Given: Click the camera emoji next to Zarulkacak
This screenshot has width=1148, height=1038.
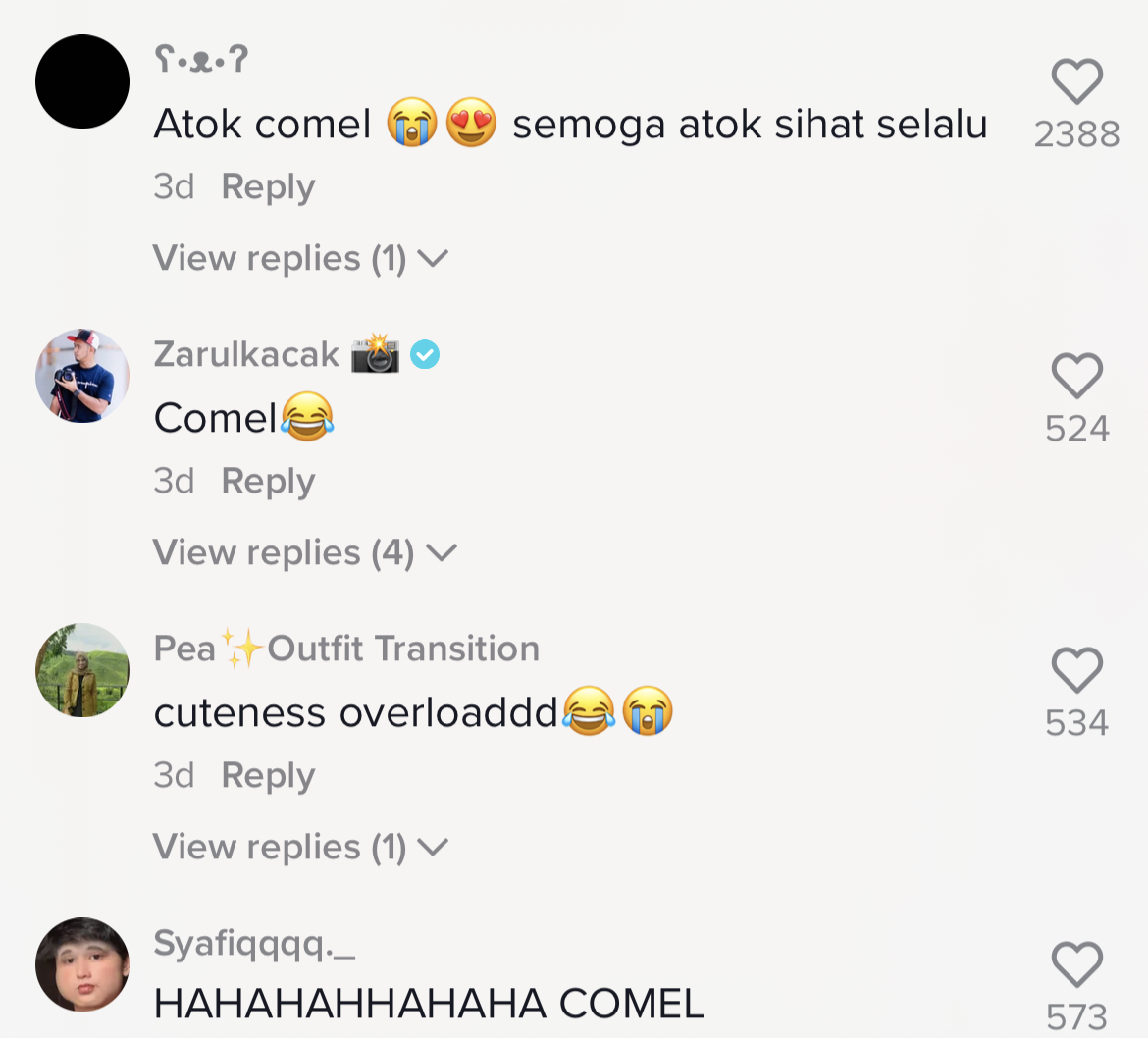Looking at the screenshot, I should [376, 353].
